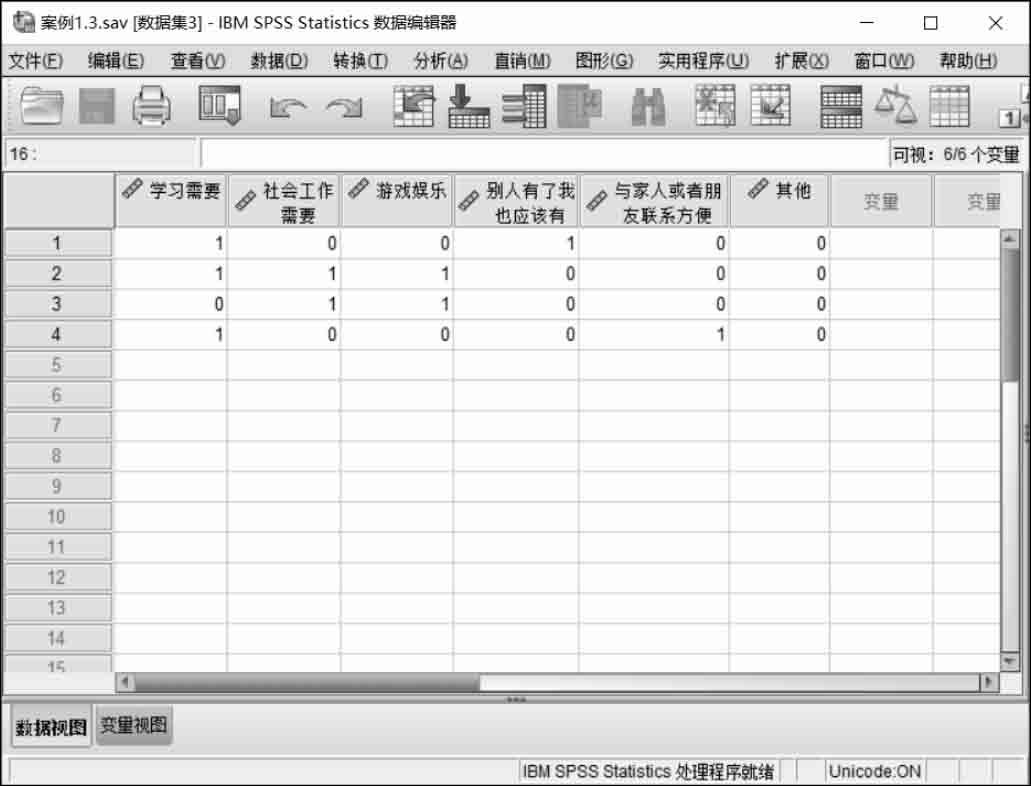Select row header number 4

(x=58, y=335)
